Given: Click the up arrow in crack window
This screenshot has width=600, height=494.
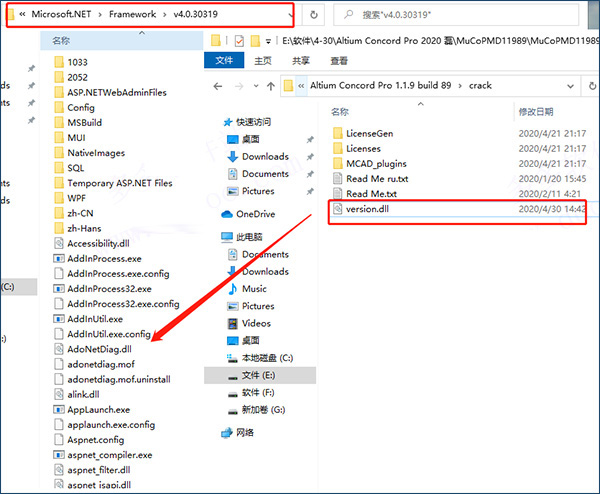Looking at the screenshot, I should click(271, 86).
